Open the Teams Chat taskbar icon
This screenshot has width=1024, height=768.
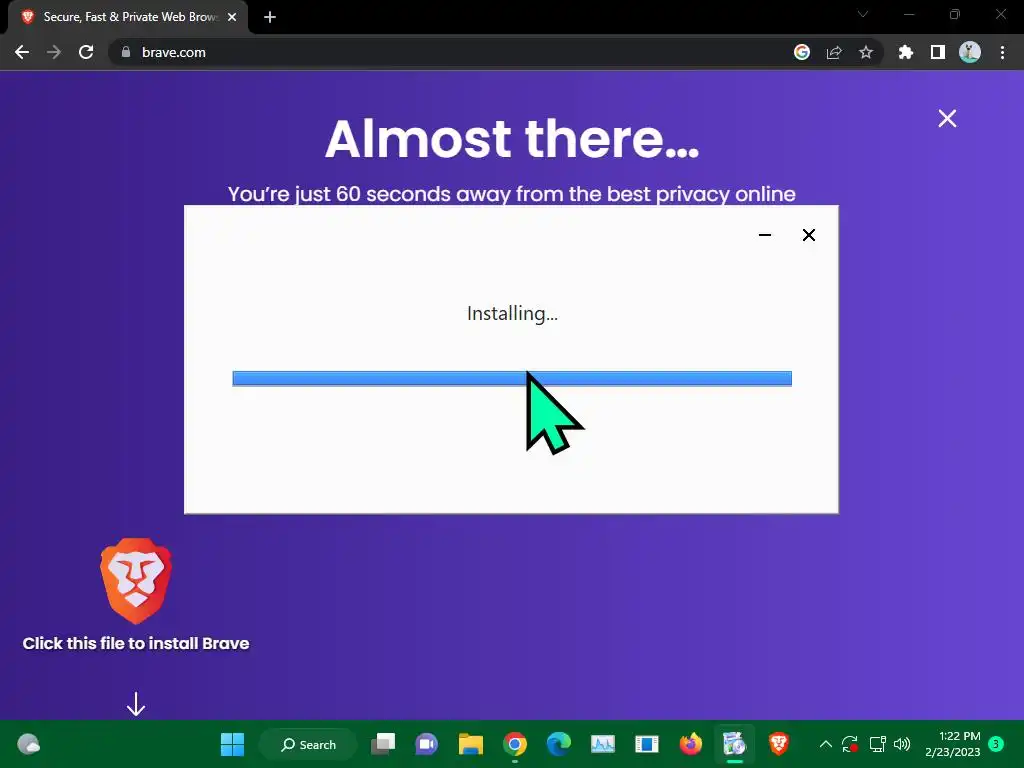tap(426, 744)
